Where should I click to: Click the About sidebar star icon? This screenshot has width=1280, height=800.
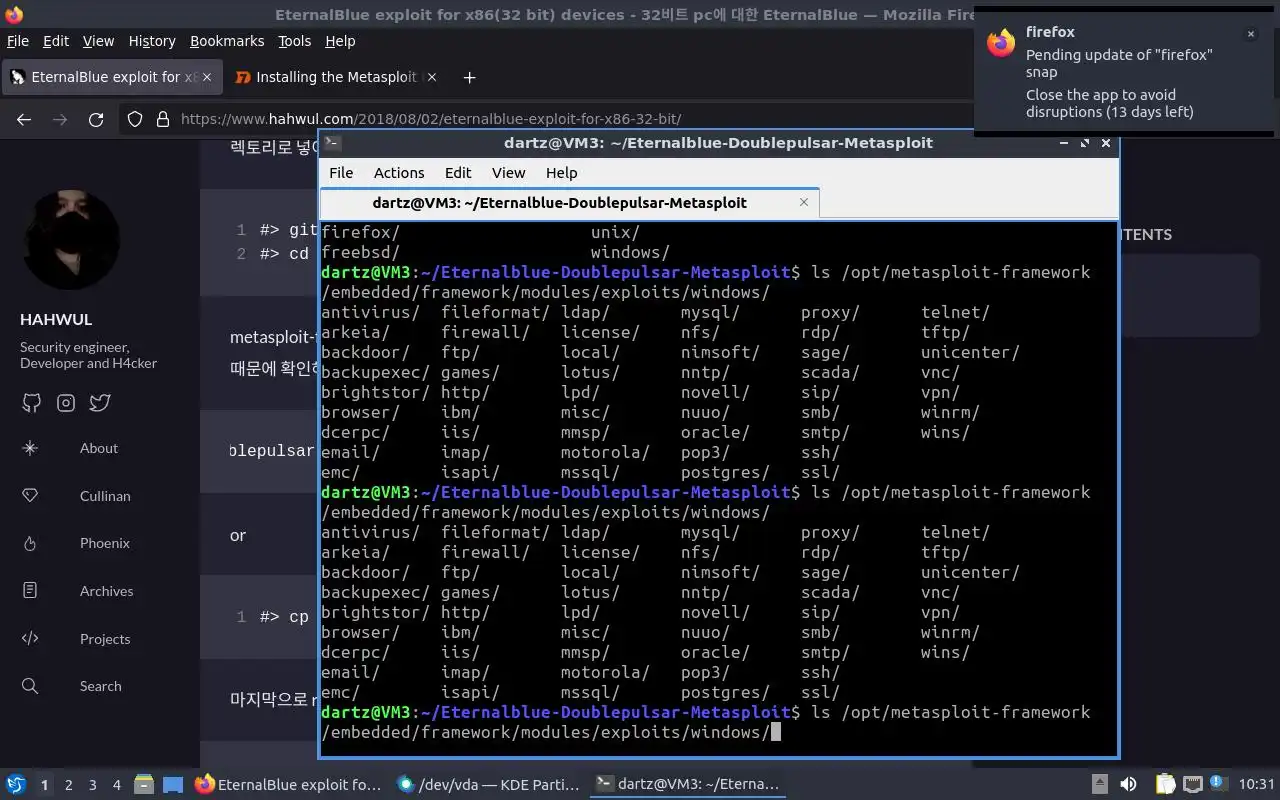[30, 448]
